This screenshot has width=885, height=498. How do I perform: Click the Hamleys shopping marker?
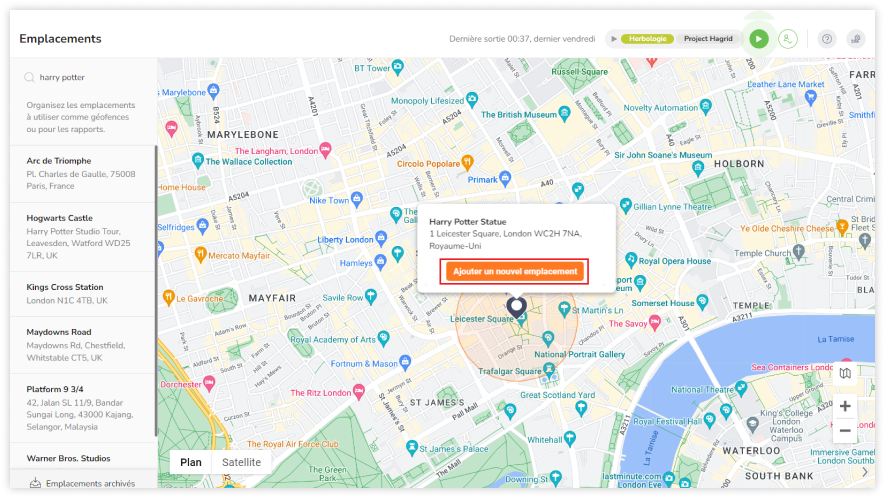tap(380, 261)
